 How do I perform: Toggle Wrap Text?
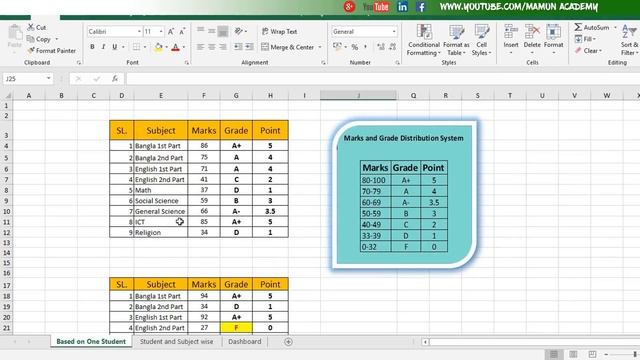click(x=279, y=31)
